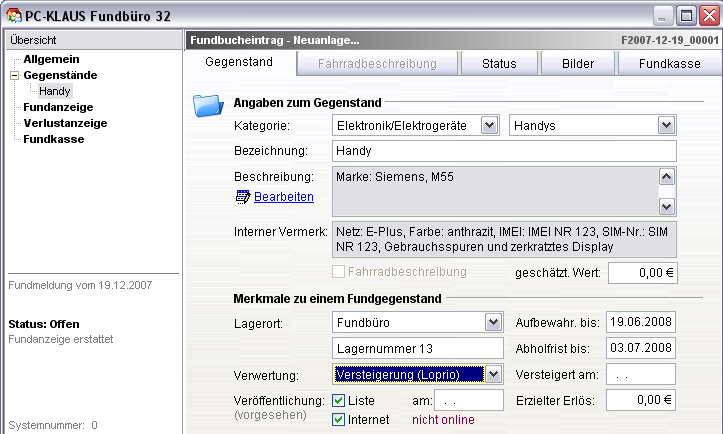The height and width of the screenshot is (434, 723).
Task: Select Verlustanzeige in the overview tree
Action: tap(65, 123)
